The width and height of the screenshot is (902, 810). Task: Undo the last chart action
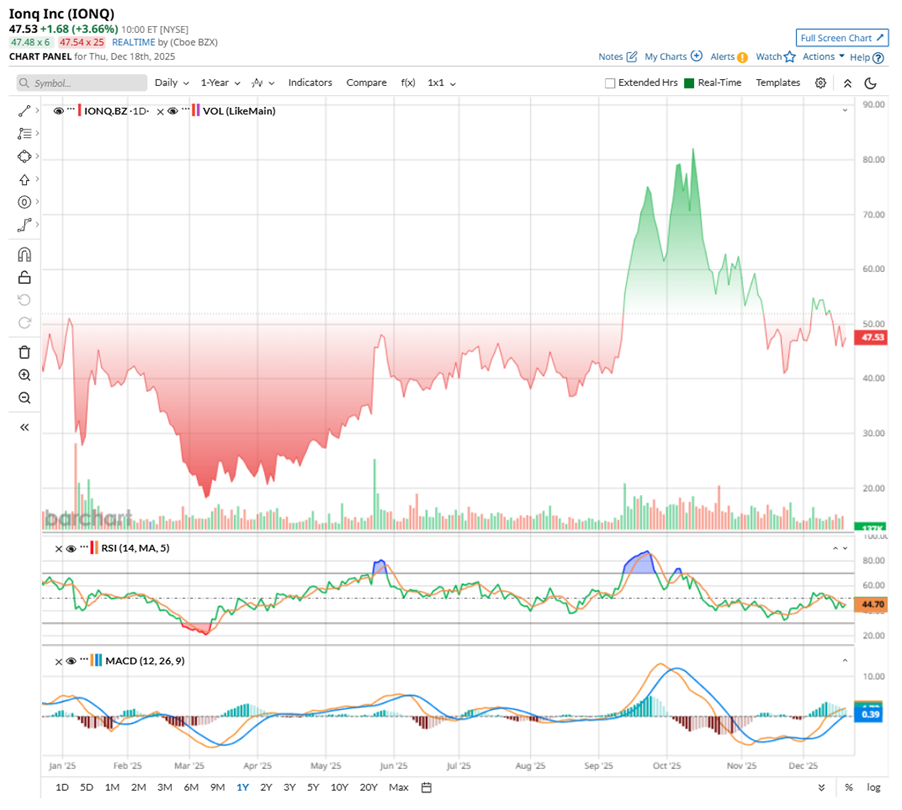[24, 300]
